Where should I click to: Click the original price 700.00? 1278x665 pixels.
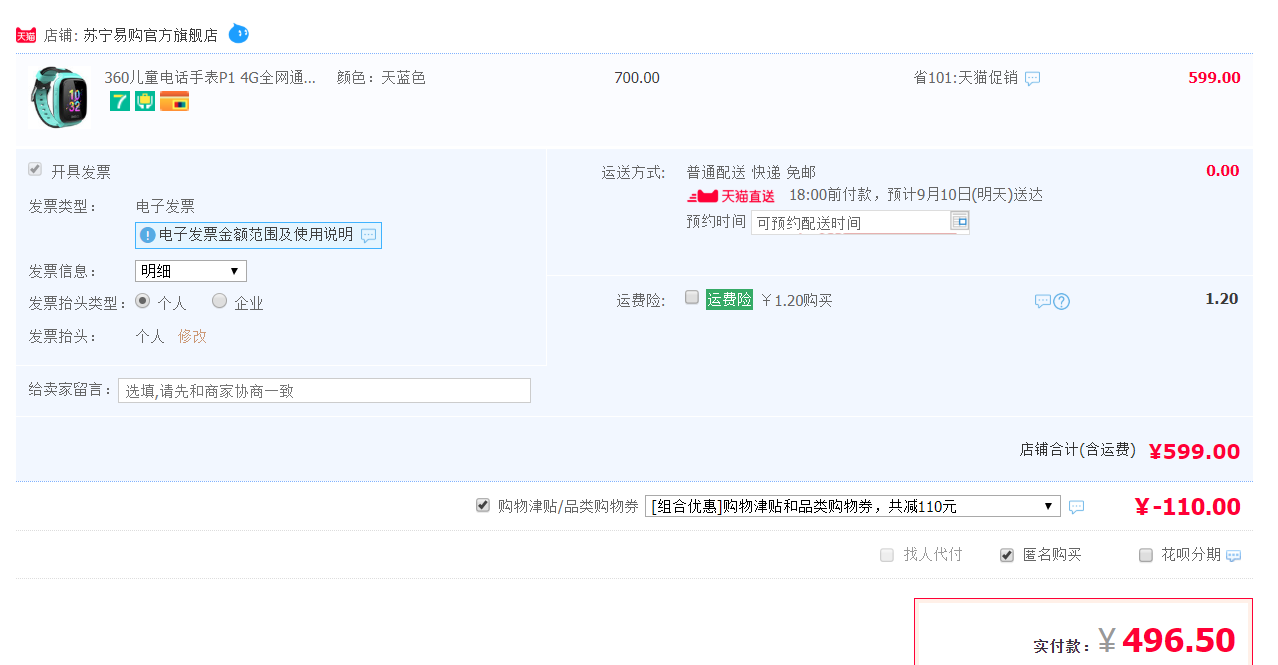(637, 78)
